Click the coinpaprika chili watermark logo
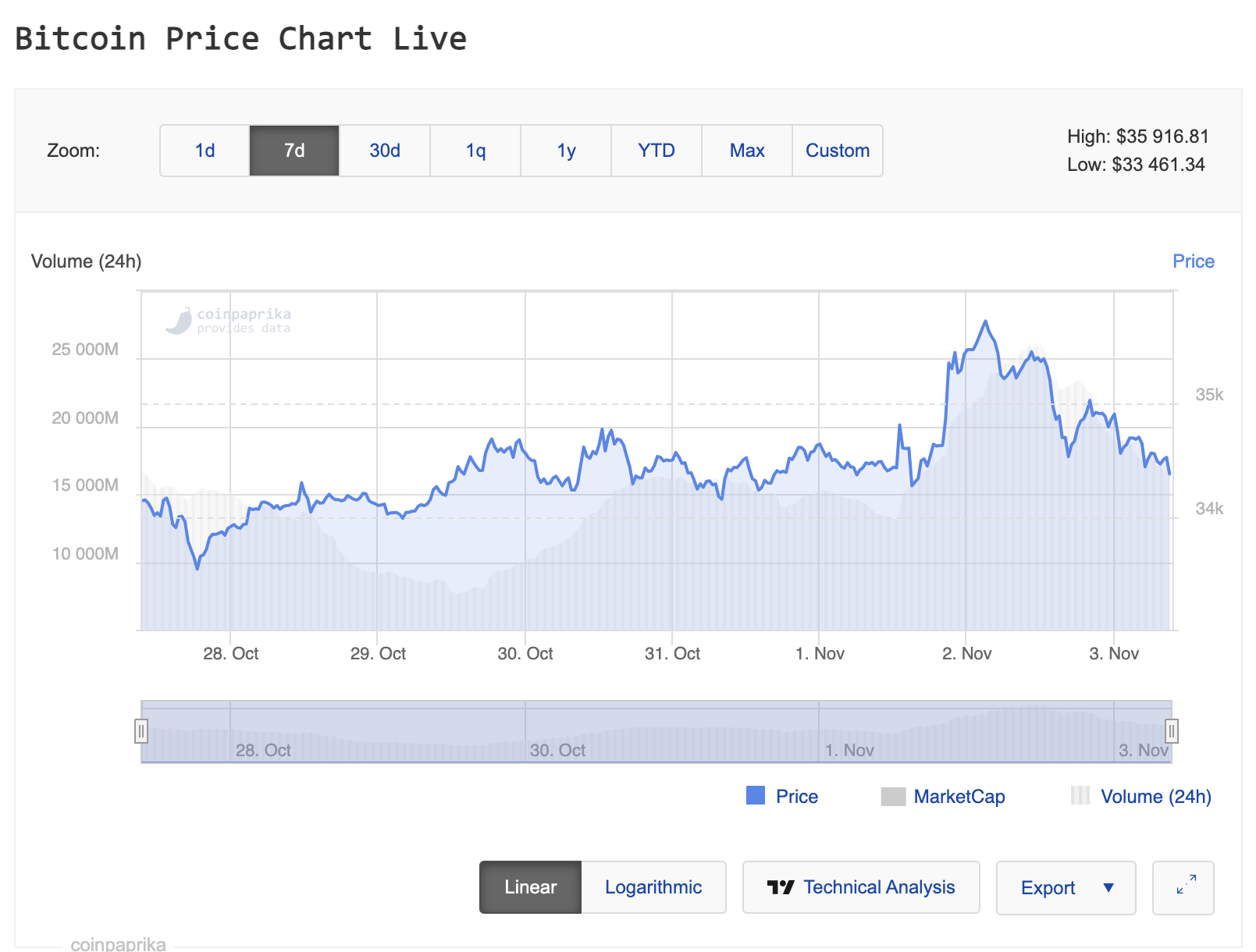This screenshot has width=1256, height=952. (x=180, y=321)
